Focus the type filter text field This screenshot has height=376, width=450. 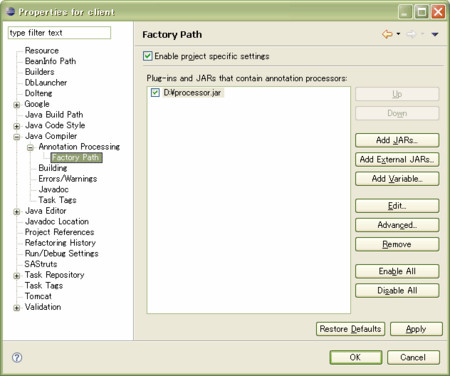(59, 33)
